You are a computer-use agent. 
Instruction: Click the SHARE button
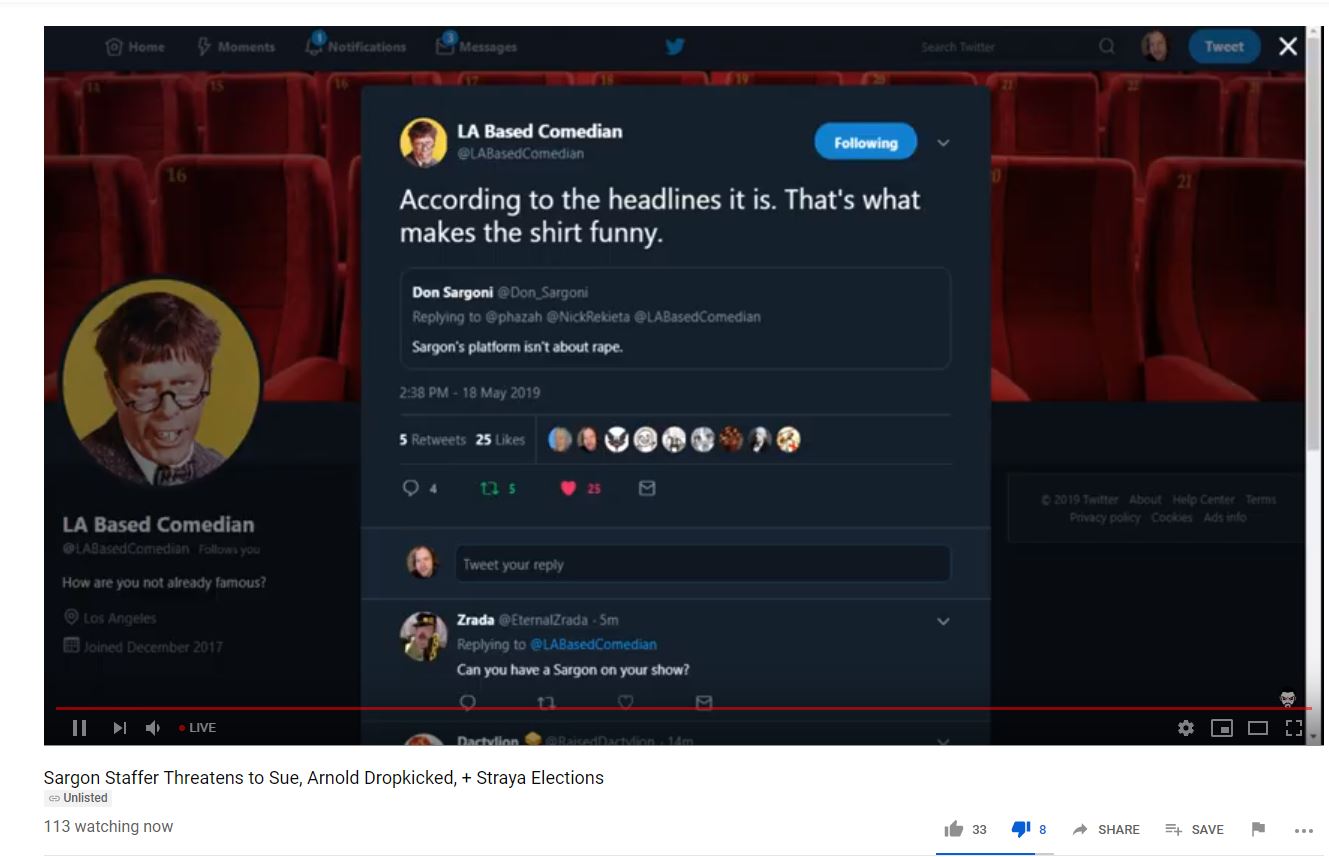(x=1106, y=829)
